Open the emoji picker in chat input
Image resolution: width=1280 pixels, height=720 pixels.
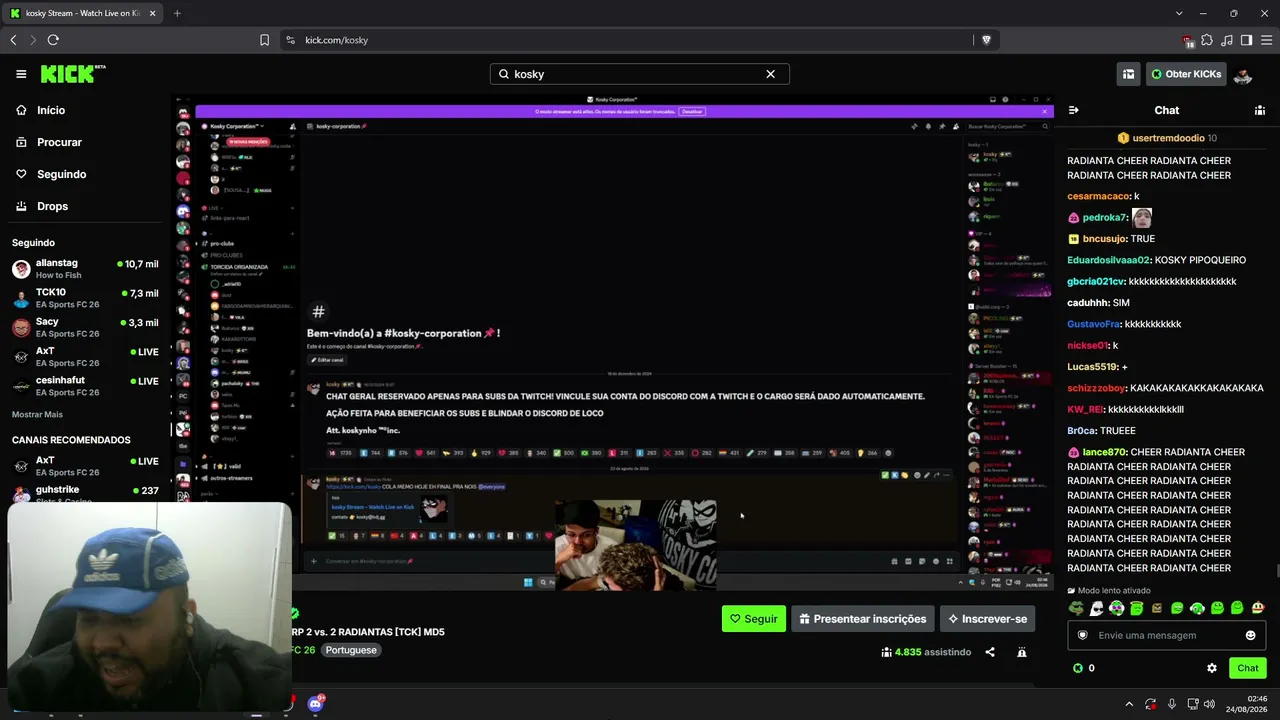click(1250, 635)
